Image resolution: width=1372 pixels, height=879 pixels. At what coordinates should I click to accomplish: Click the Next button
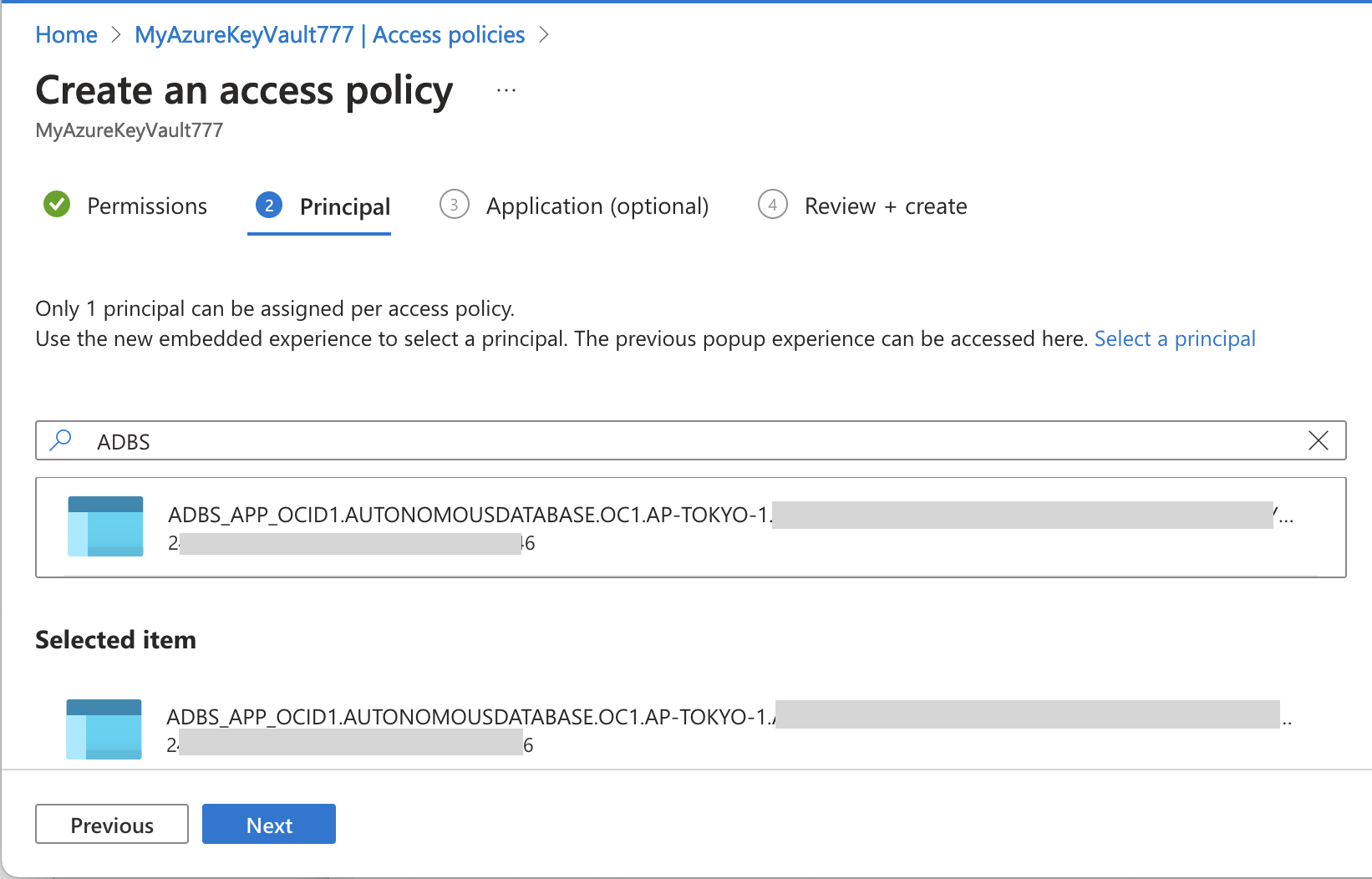[269, 825]
